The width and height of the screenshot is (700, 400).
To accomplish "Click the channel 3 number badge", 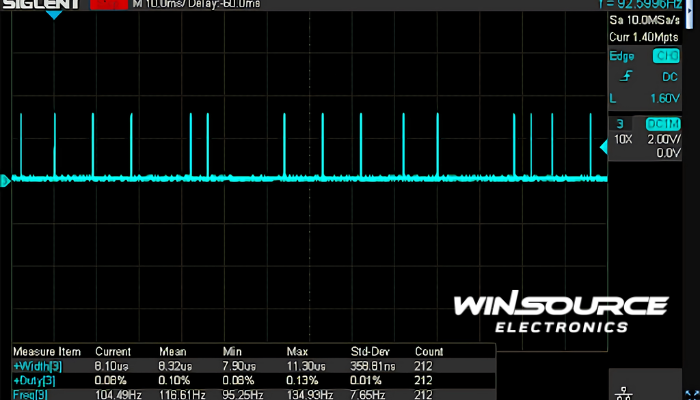I will point(619,123).
